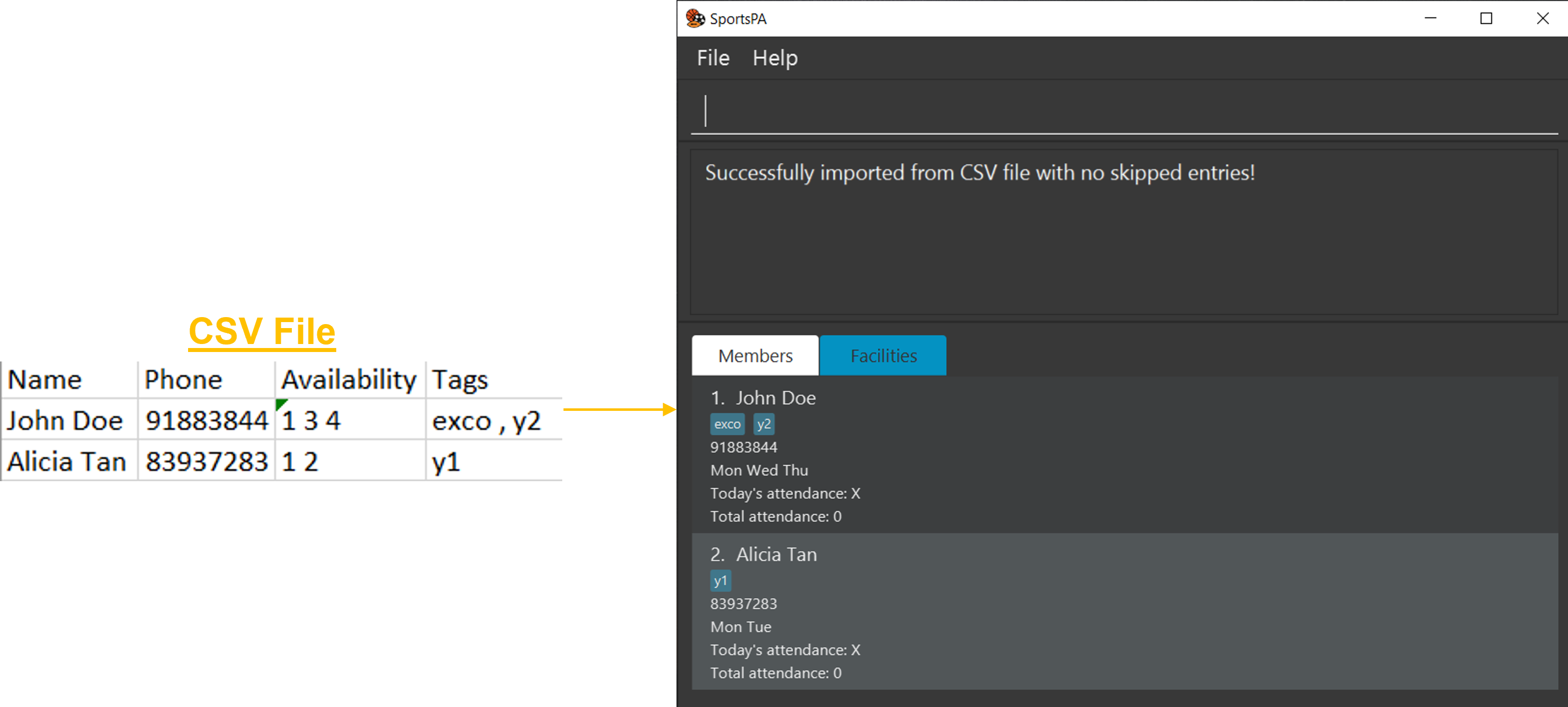1568x707 pixels.
Task: Click the 'Phone' header cell in CSV table
Action: [207, 379]
